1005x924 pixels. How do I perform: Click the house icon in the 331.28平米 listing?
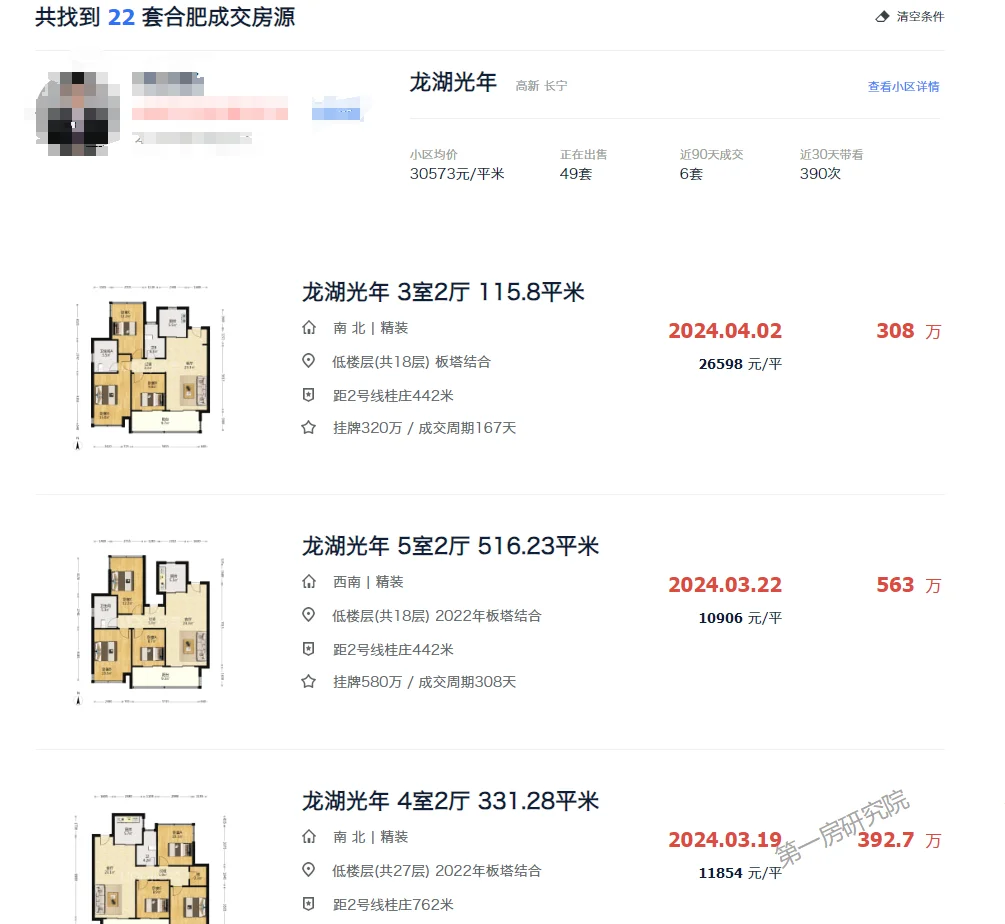click(x=309, y=837)
